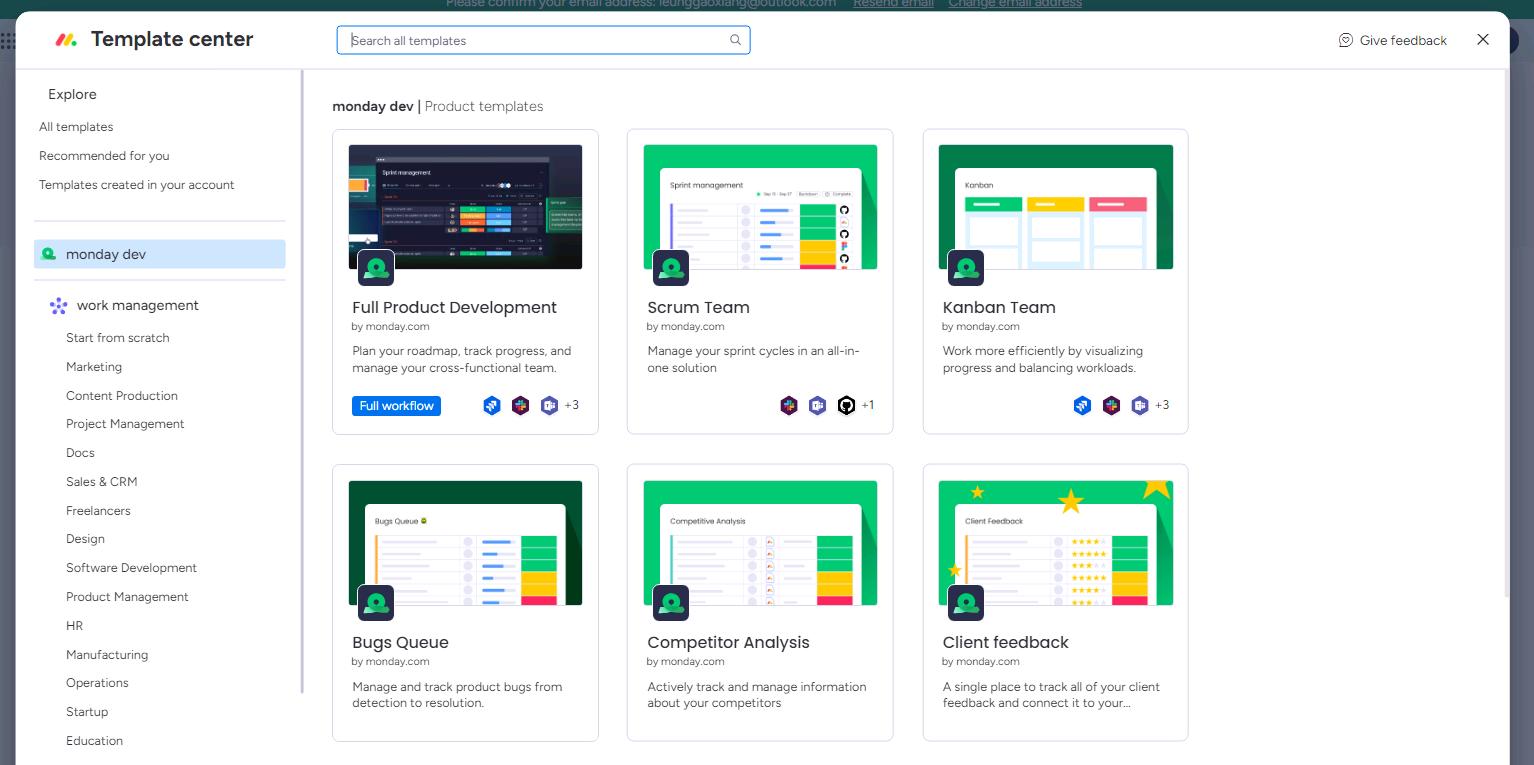Show the +1 integrations on Scrum Team
The width and height of the screenshot is (1534, 765).
click(x=868, y=405)
